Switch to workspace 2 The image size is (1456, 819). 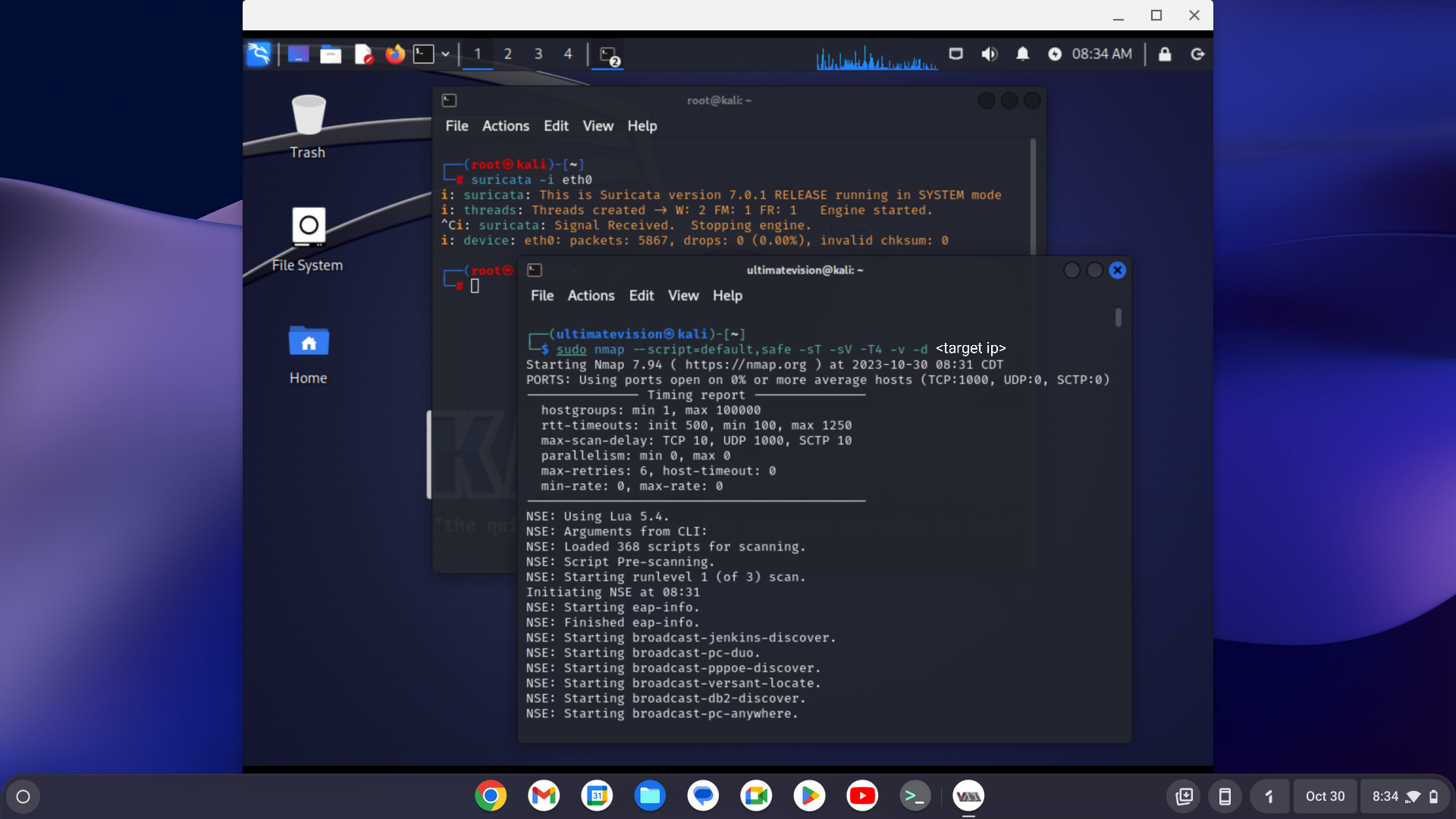coord(507,54)
